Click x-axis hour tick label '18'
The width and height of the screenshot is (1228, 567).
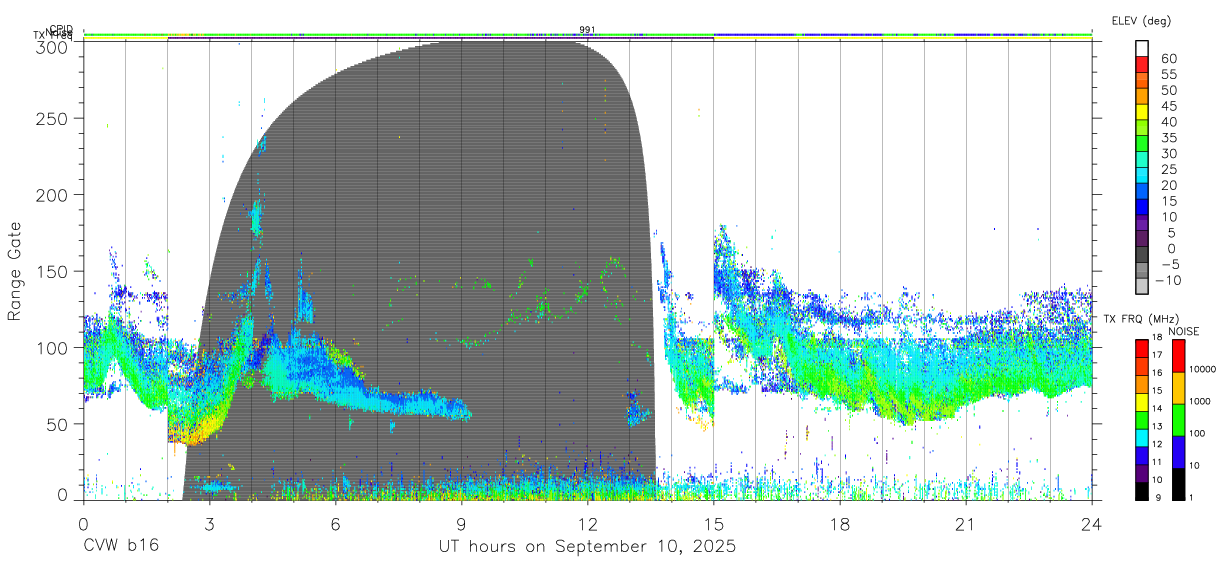[840, 524]
